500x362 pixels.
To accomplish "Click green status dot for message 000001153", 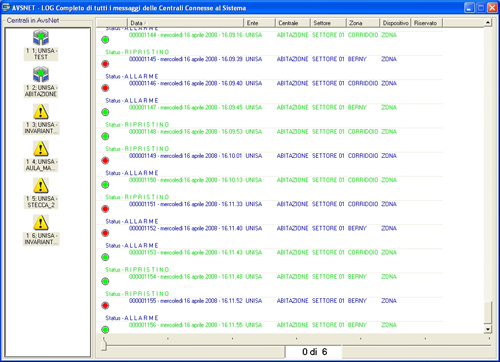I will tap(105, 257).
